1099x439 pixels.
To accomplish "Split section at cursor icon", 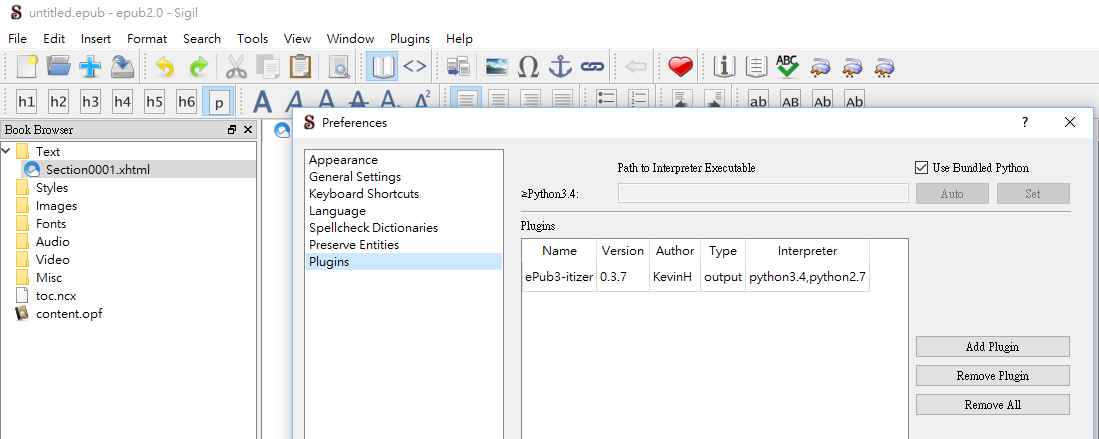I will coord(458,67).
